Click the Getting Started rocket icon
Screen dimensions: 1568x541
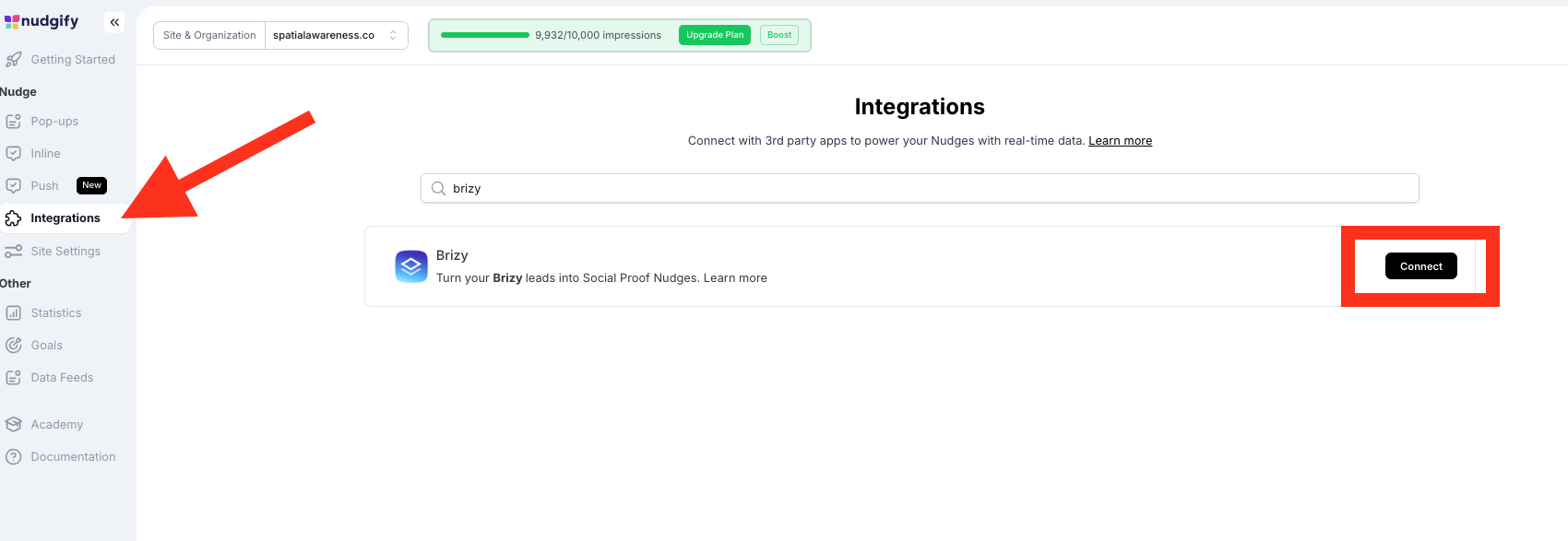click(x=14, y=60)
